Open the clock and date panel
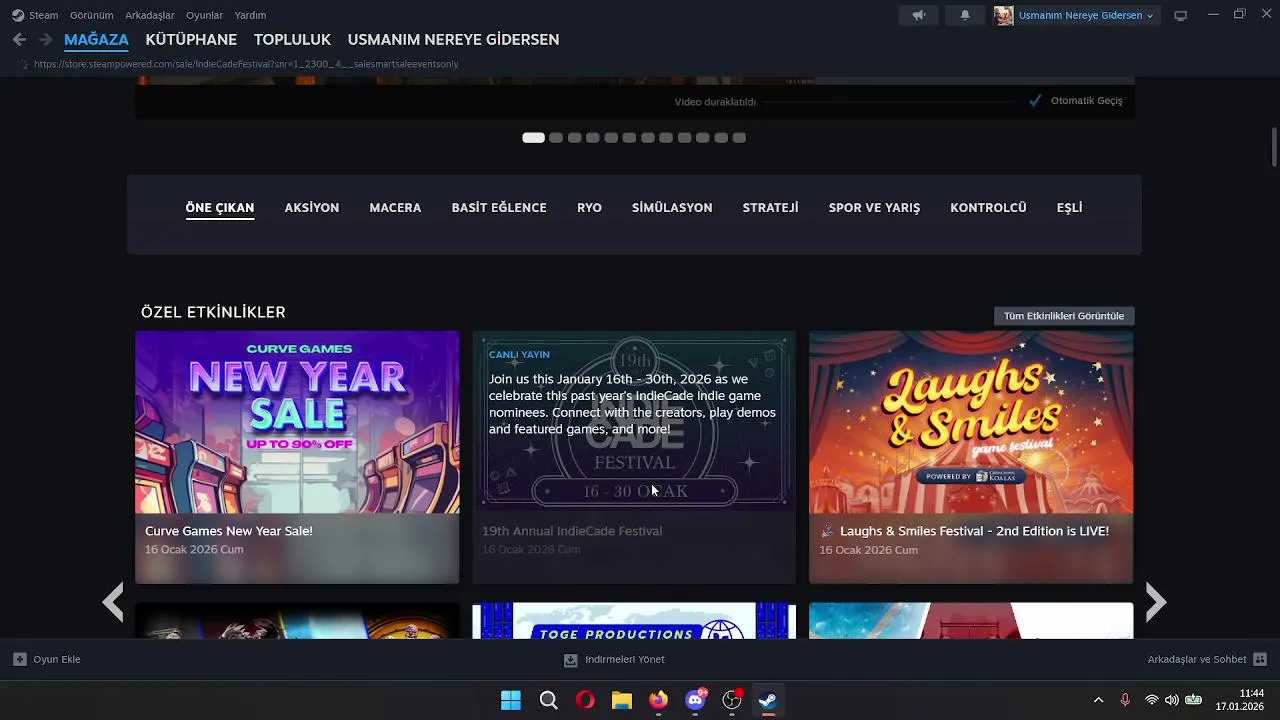 coord(1240,700)
